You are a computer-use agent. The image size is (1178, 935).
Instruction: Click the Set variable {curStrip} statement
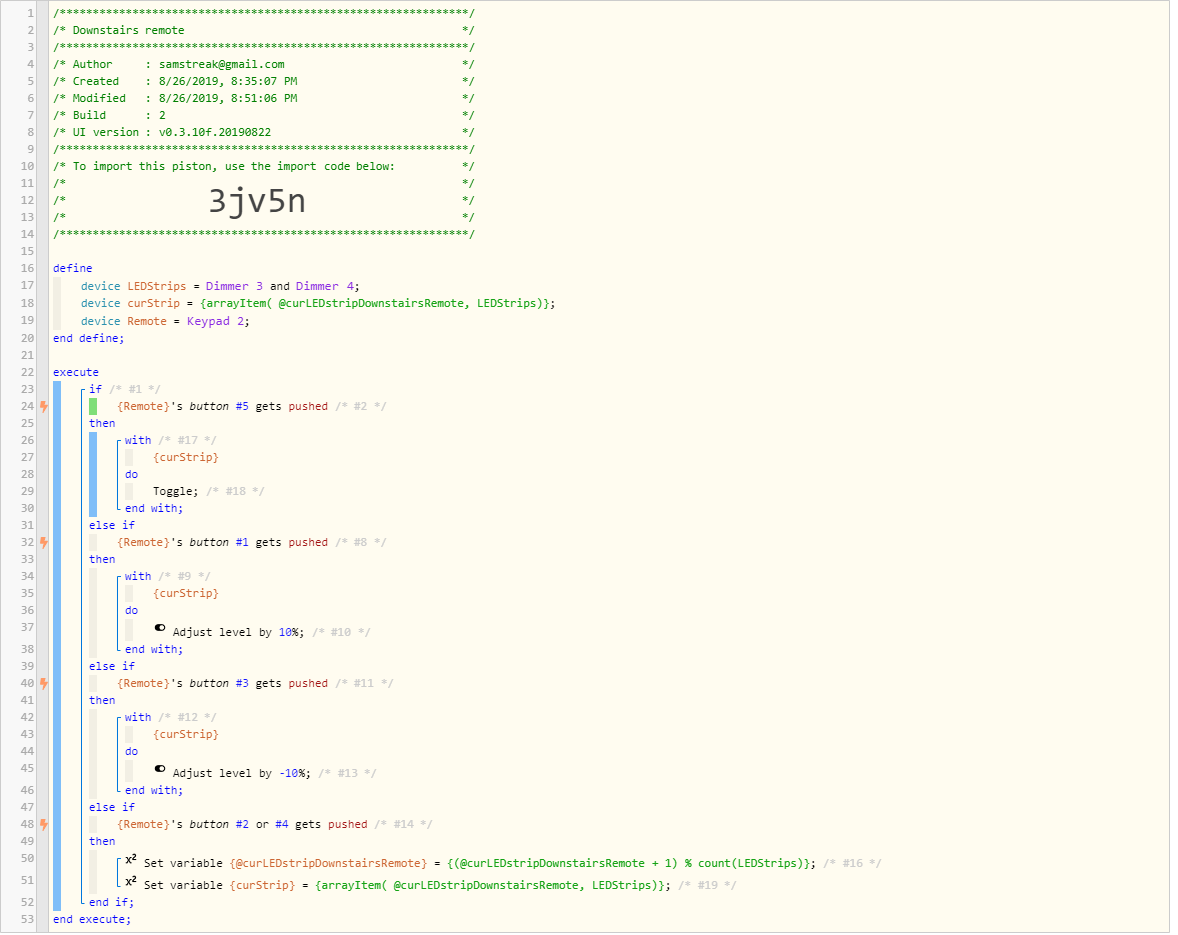(407, 885)
